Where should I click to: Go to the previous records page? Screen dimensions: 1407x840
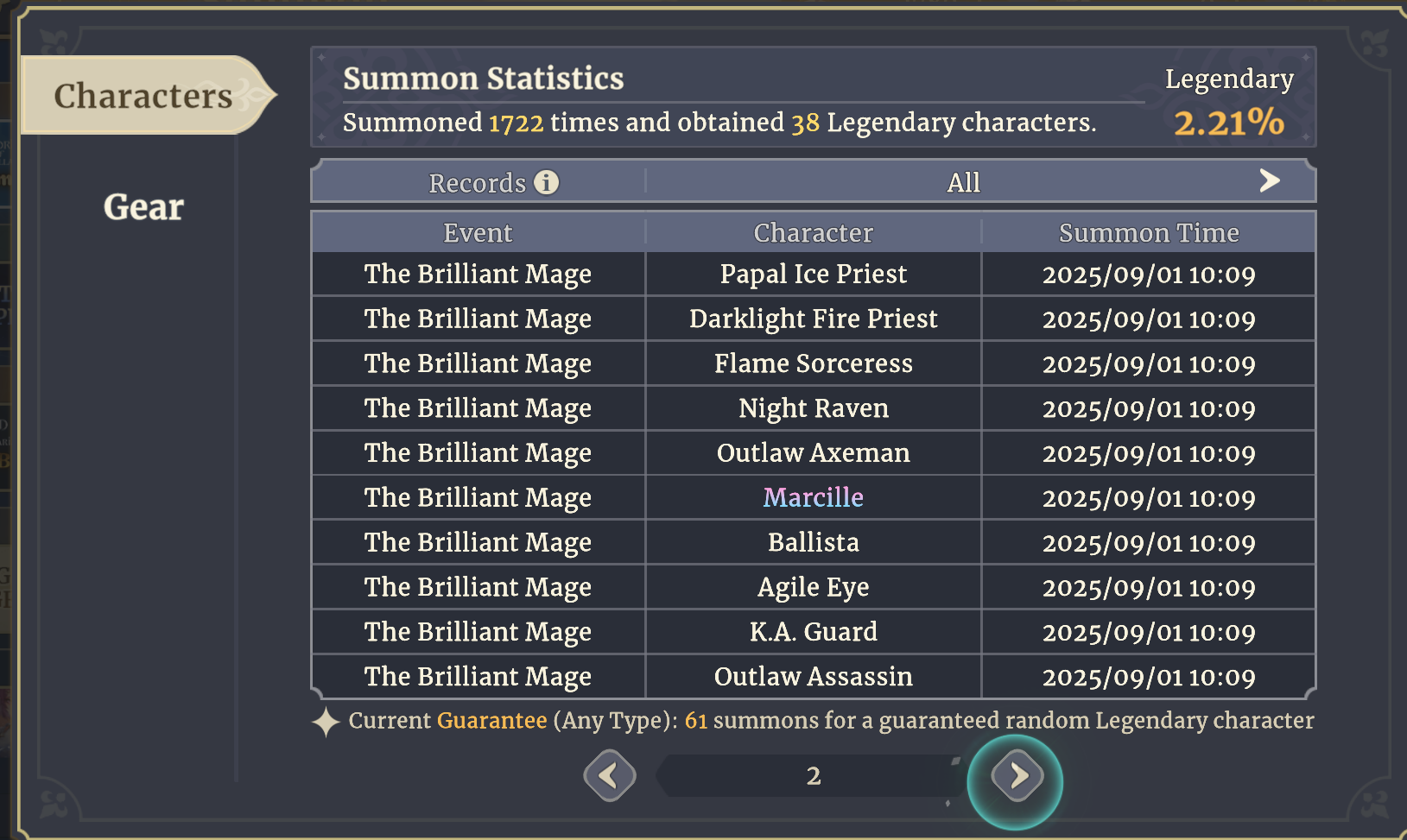(610, 776)
